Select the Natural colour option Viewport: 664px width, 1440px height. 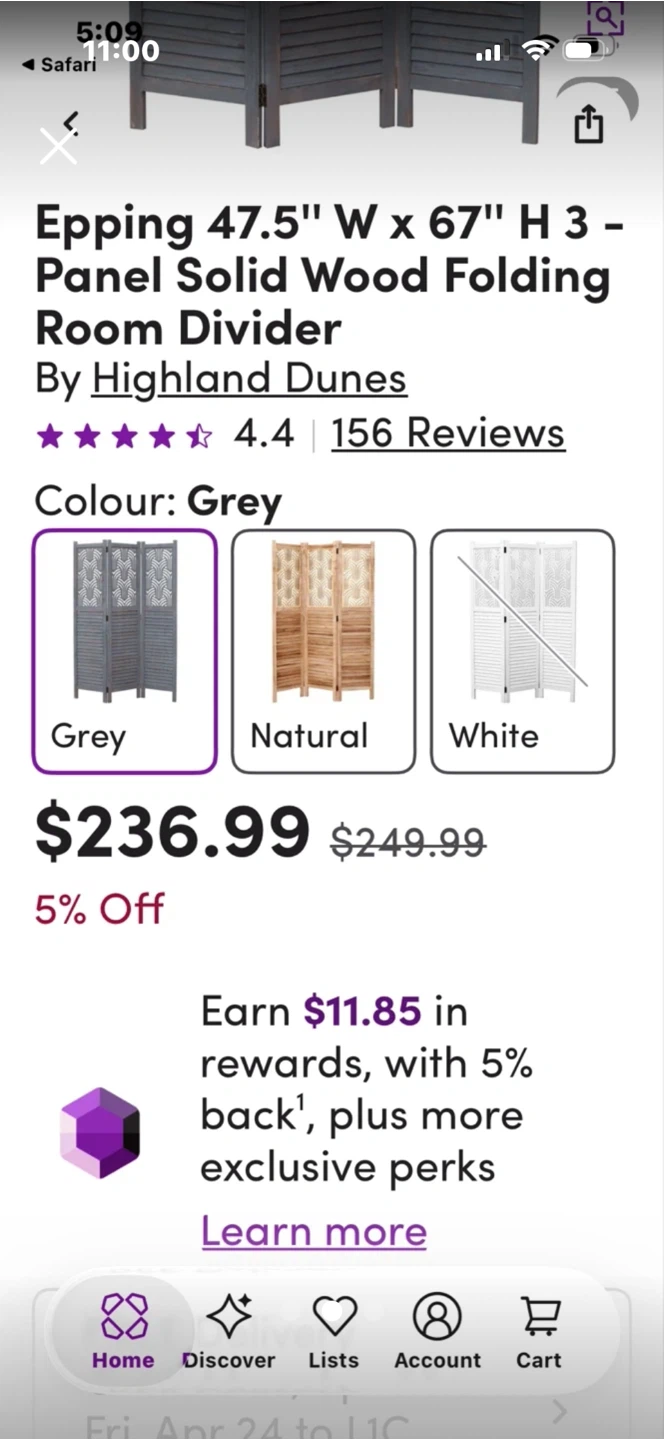click(323, 651)
